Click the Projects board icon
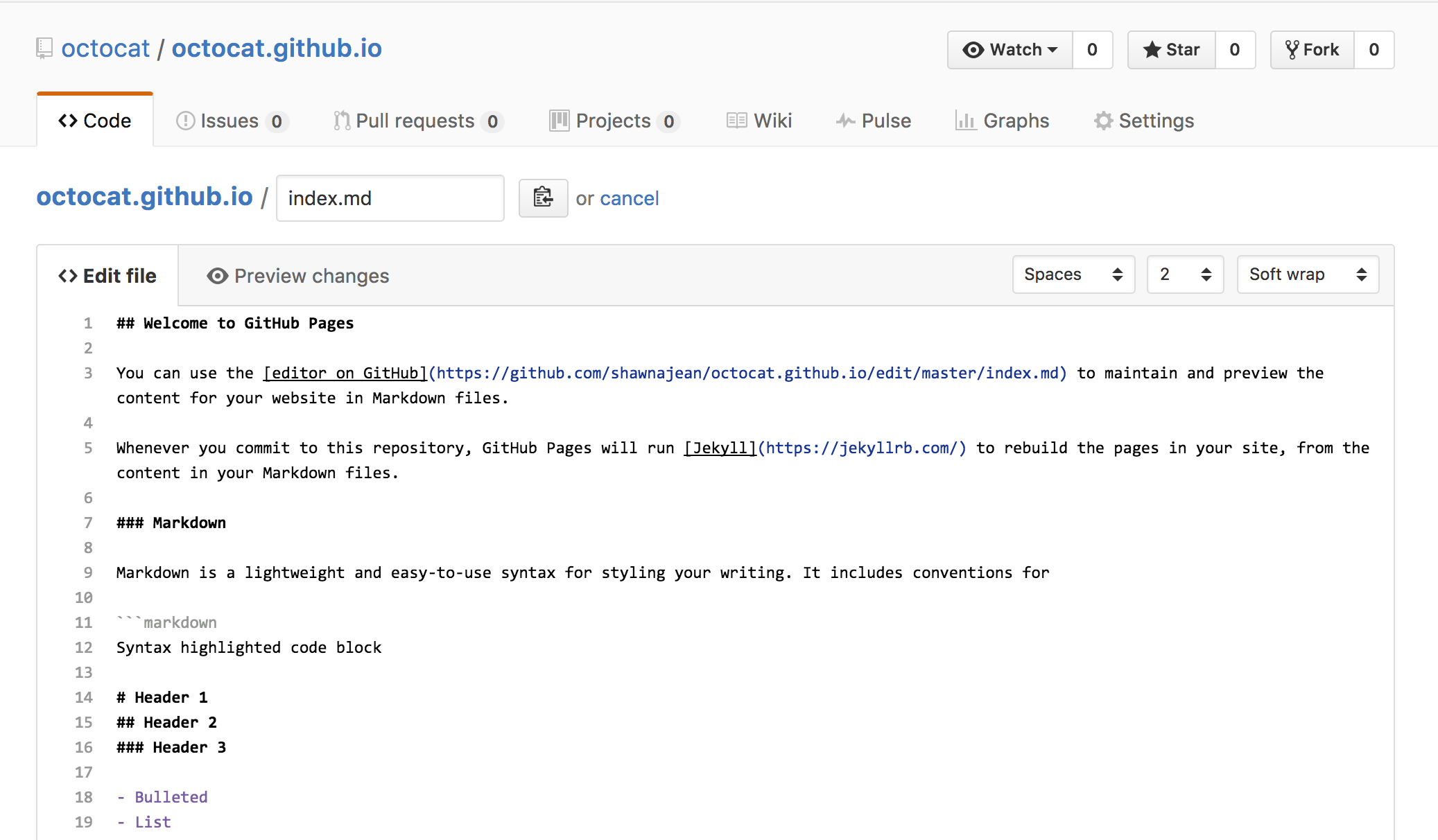The image size is (1438, 840). [559, 121]
